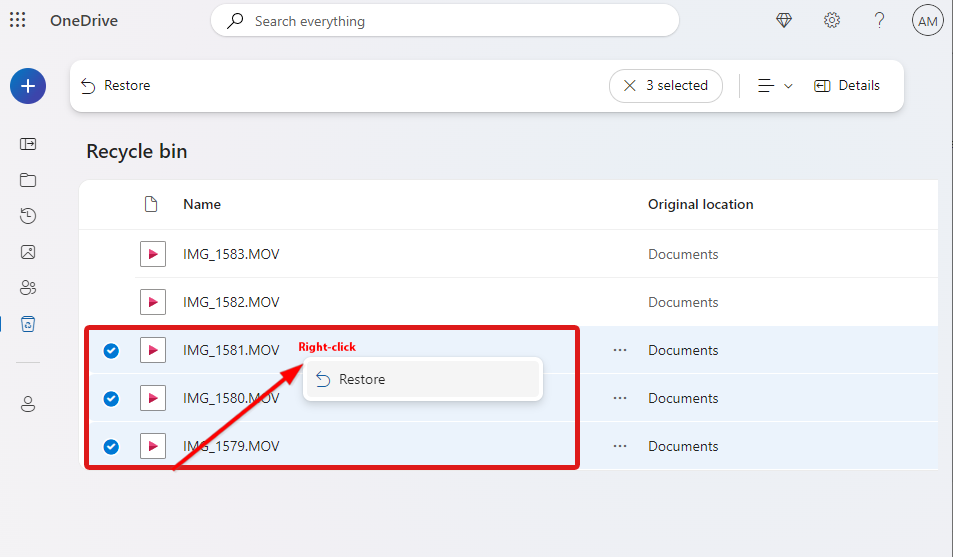The image size is (954, 557).
Task: Uncheck the IMG_1581.MOV checkbox
Action: click(111, 351)
